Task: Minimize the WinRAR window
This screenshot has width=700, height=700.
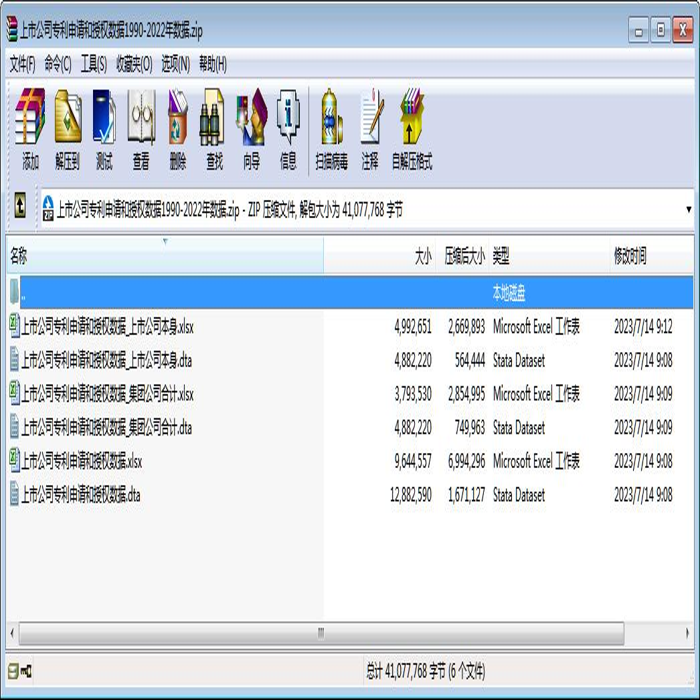Action: 638,30
